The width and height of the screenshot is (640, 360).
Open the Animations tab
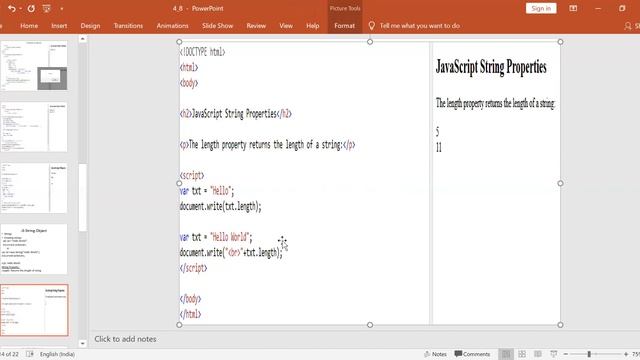[172, 25]
